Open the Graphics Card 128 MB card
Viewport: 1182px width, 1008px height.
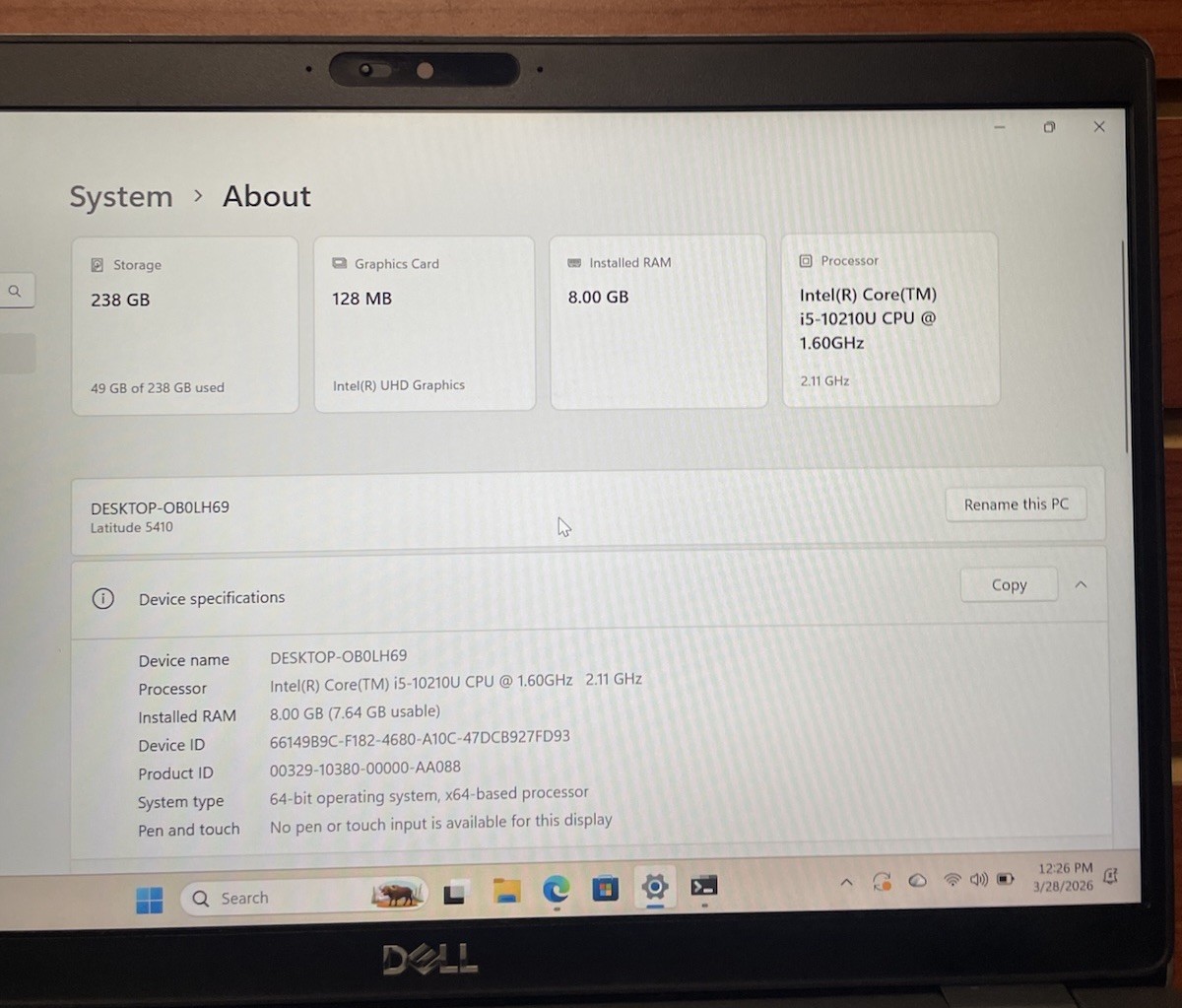(425, 323)
